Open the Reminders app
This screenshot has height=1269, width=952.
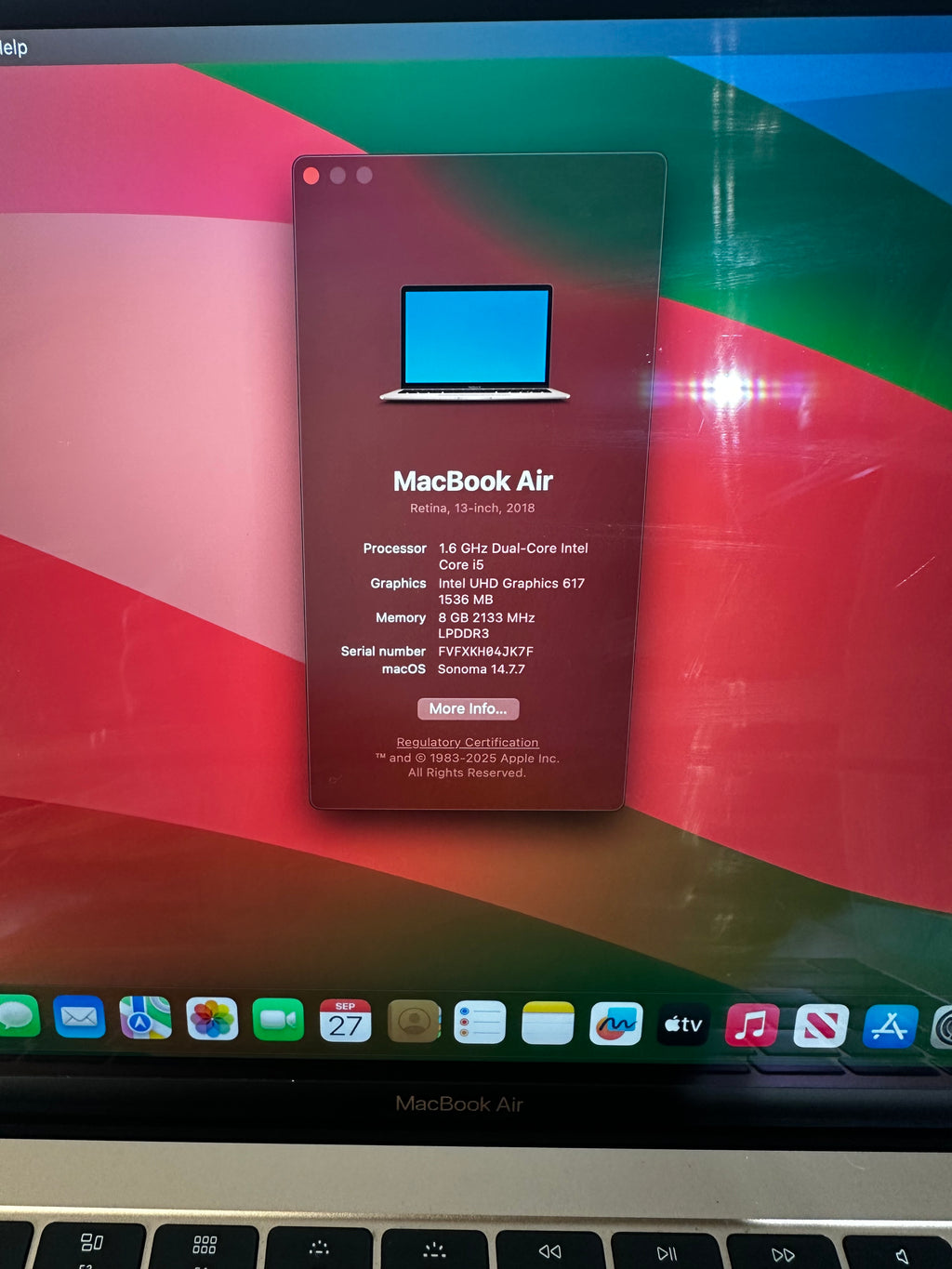[x=480, y=1023]
